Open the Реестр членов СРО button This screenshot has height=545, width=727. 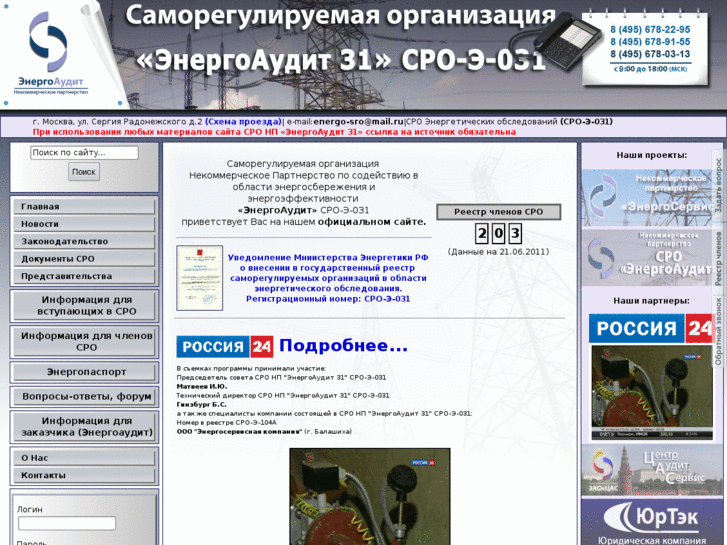click(498, 212)
